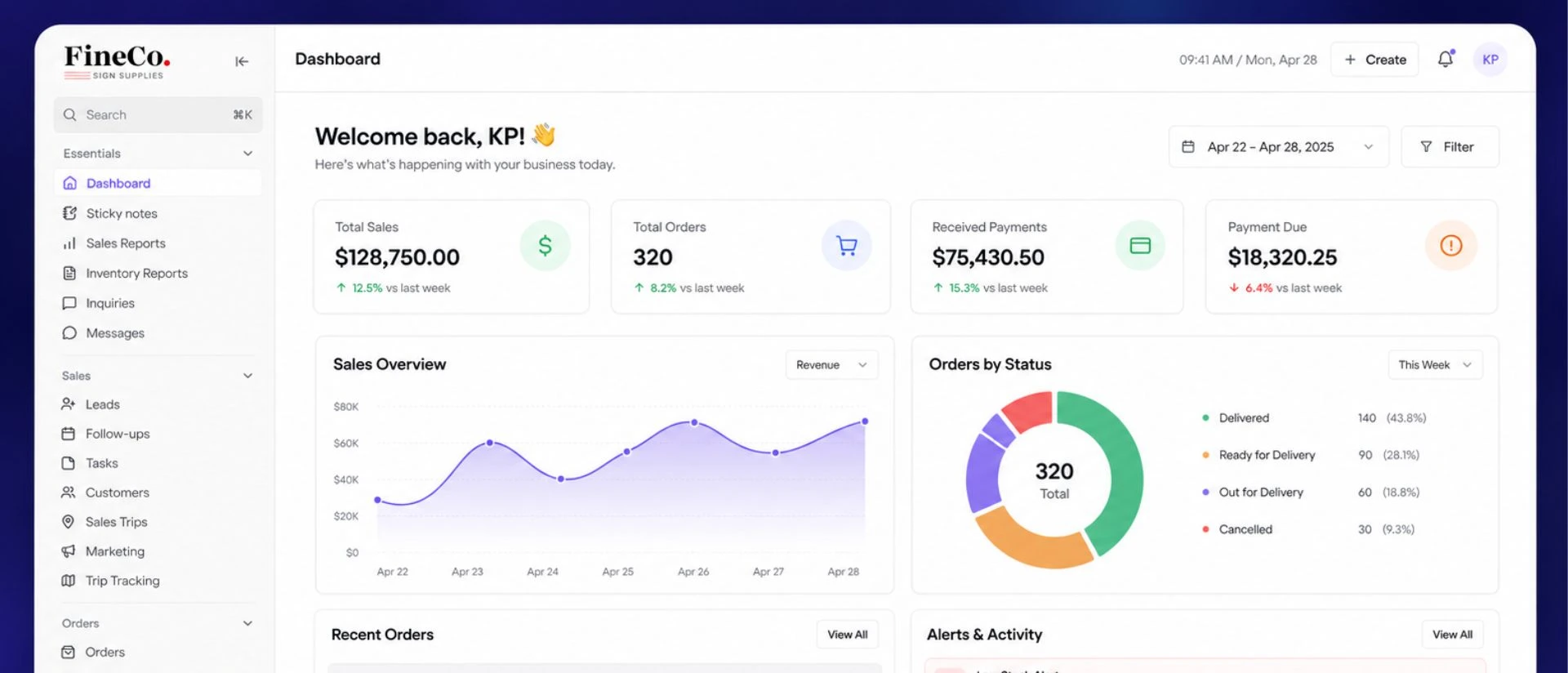
Task: Select Dashboard in the sidebar
Action: coord(158,183)
